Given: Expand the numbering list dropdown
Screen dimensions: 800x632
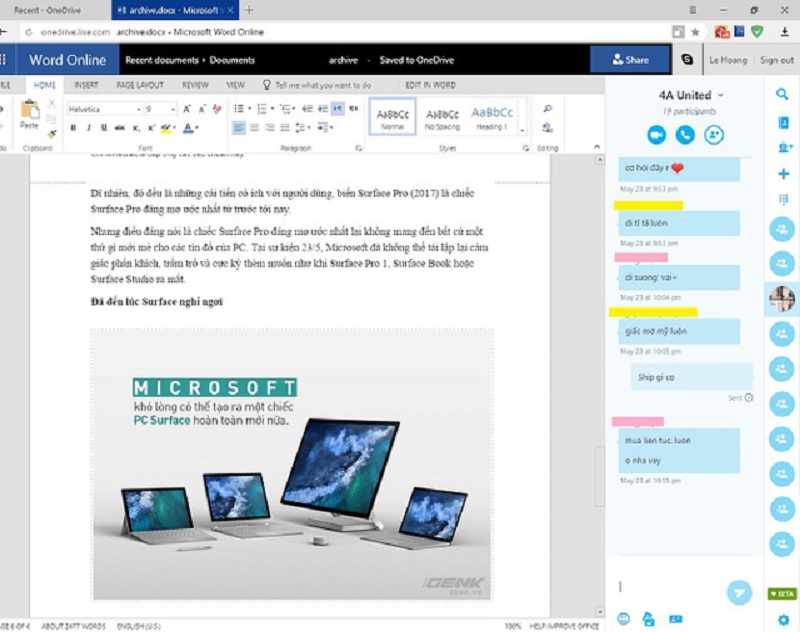Looking at the screenshot, I should click(x=272, y=109).
